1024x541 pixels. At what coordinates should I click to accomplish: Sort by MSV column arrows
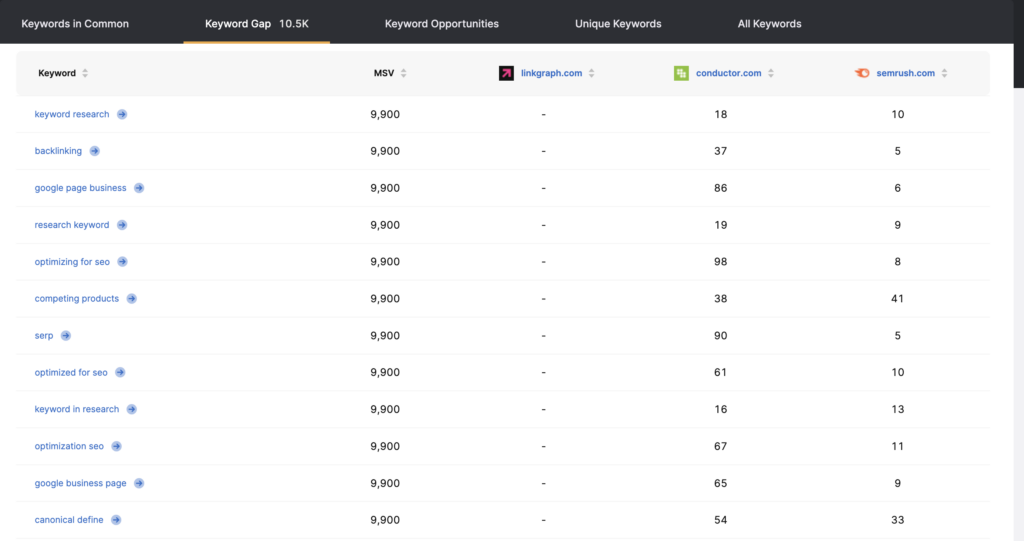[x=404, y=73]
